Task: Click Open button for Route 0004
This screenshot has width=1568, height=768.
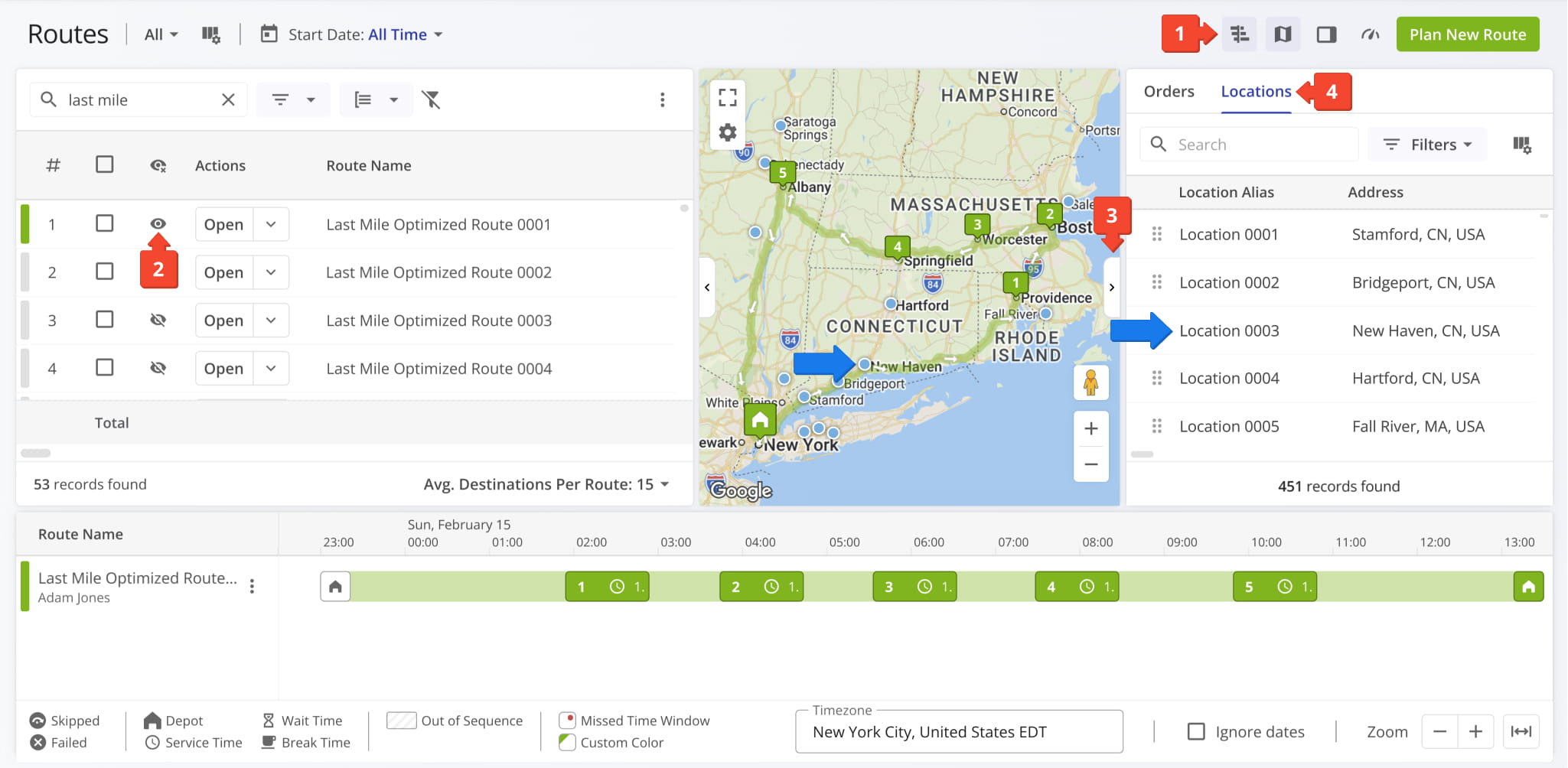Action: click(223, 368)
